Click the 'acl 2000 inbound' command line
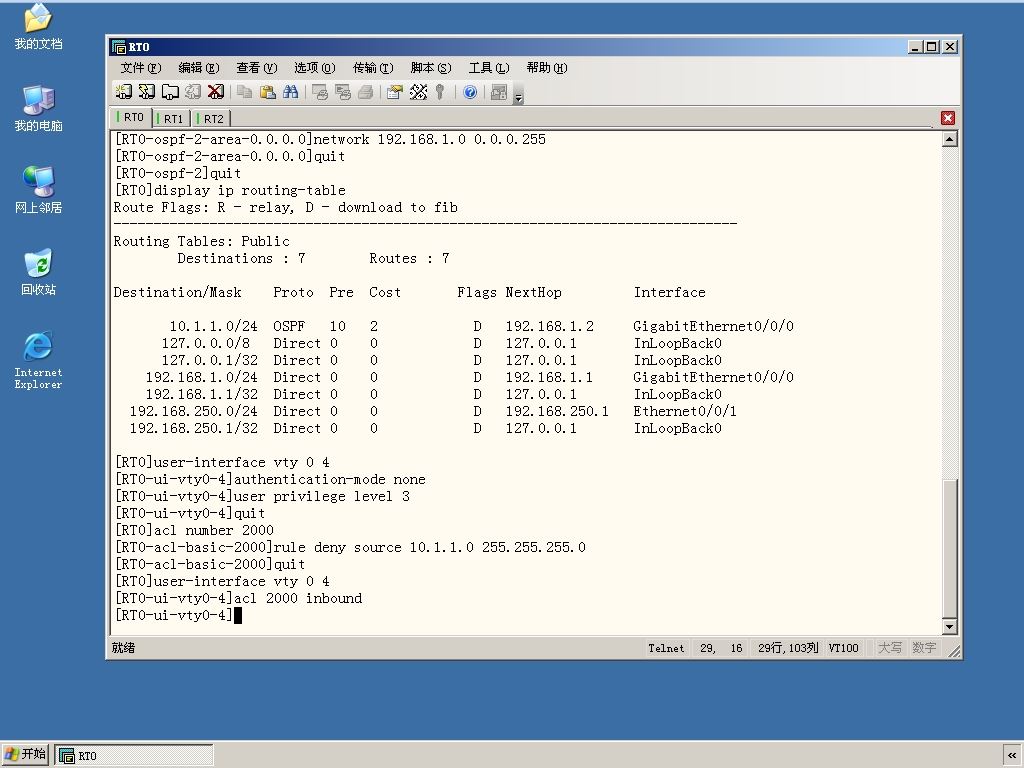The height and width of the screenshot is (768, 1024). [238, 598]
